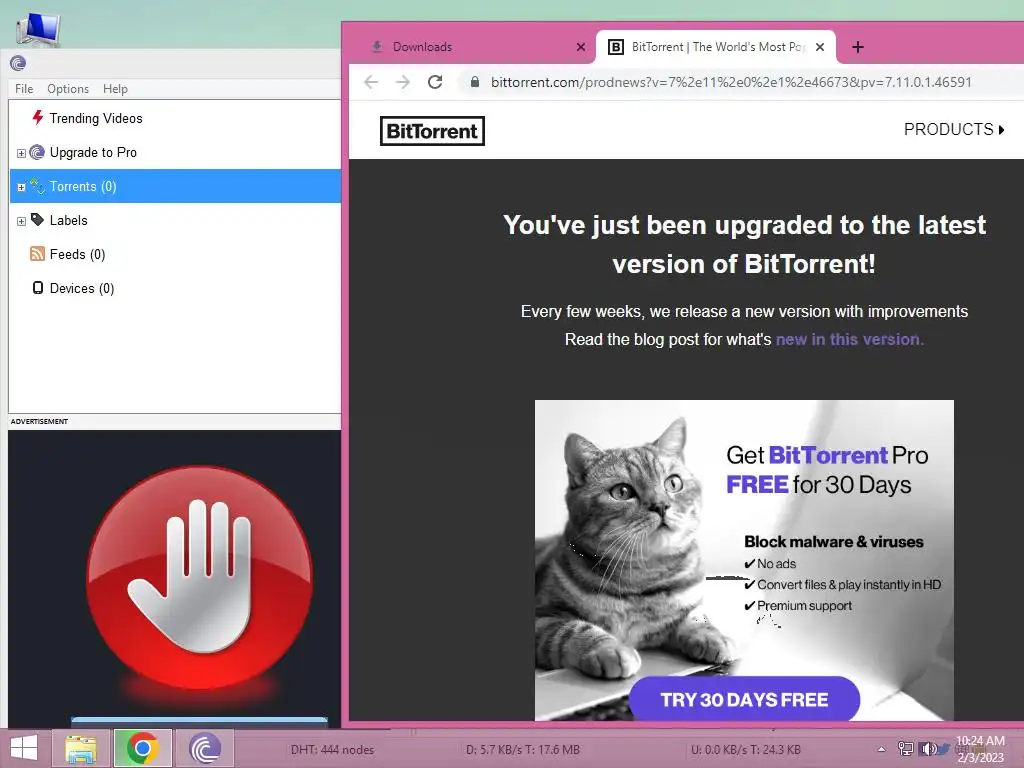1024x768 pixels.
Task: Click the Twitter bird icon in status bar
Action: point(944,748)
